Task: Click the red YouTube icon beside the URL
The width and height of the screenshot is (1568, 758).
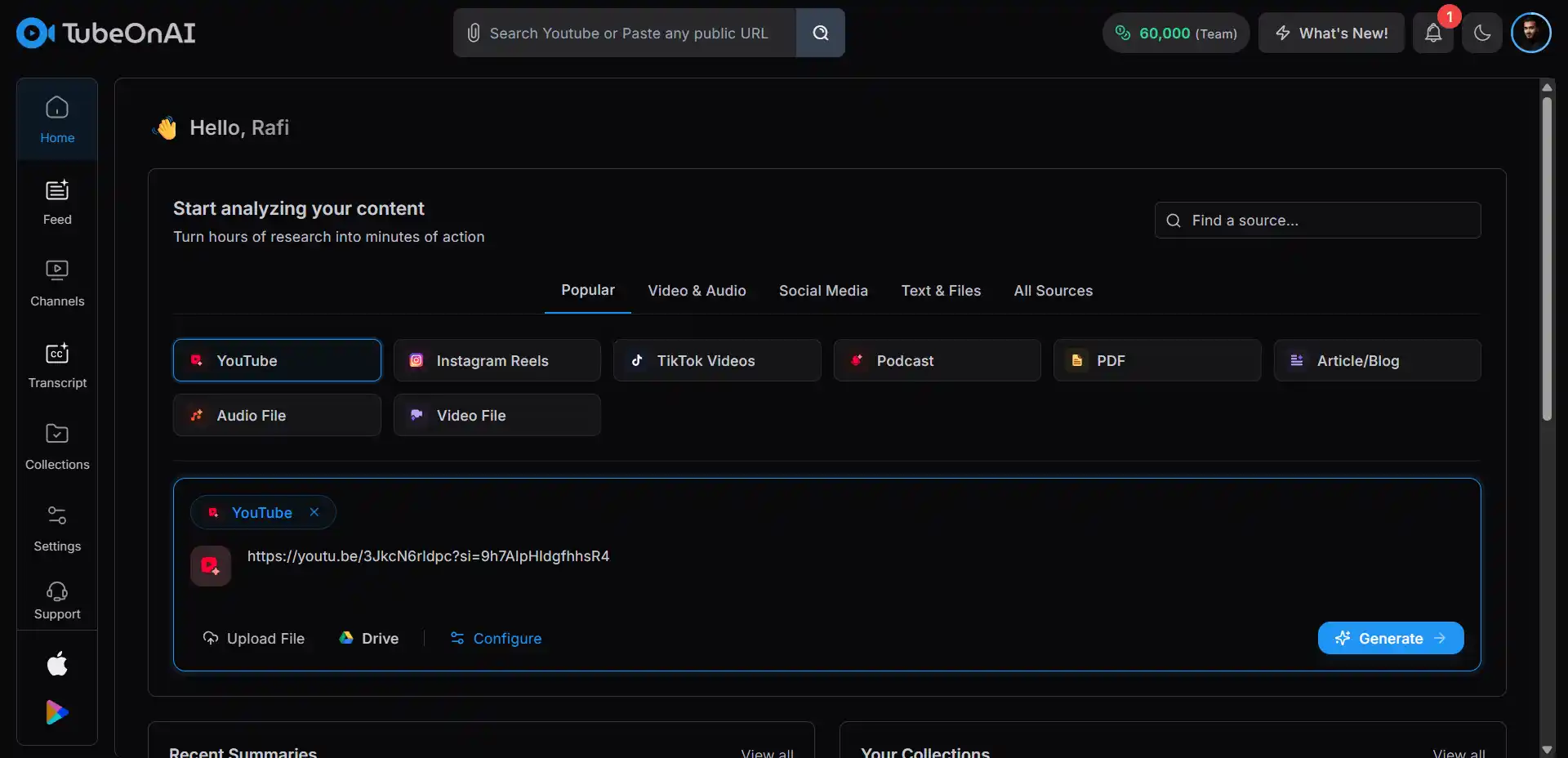Action: pyautogui.click(x=211, y=565)
